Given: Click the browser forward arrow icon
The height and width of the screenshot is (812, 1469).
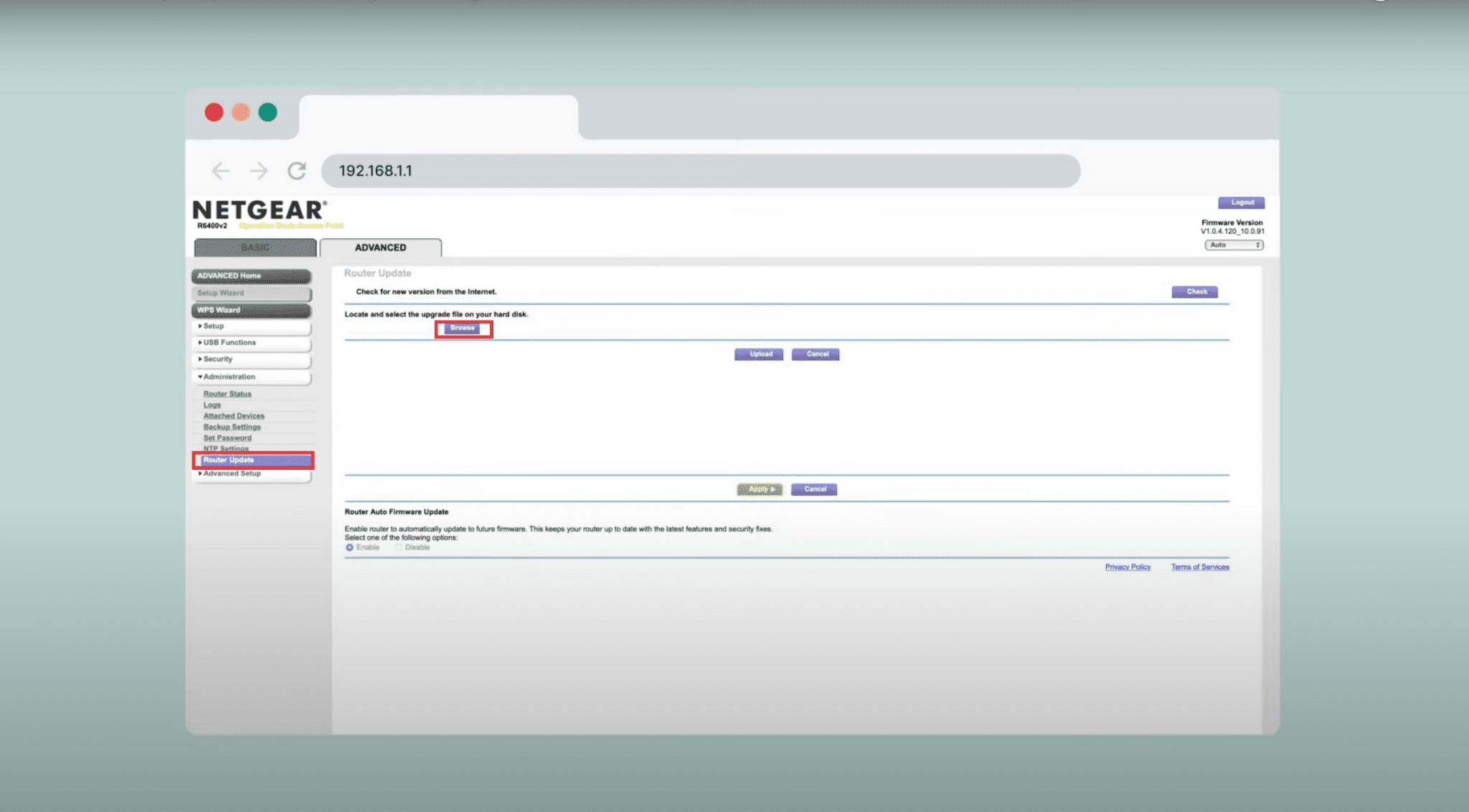Looking at the screenshot, I should [259, 171].
